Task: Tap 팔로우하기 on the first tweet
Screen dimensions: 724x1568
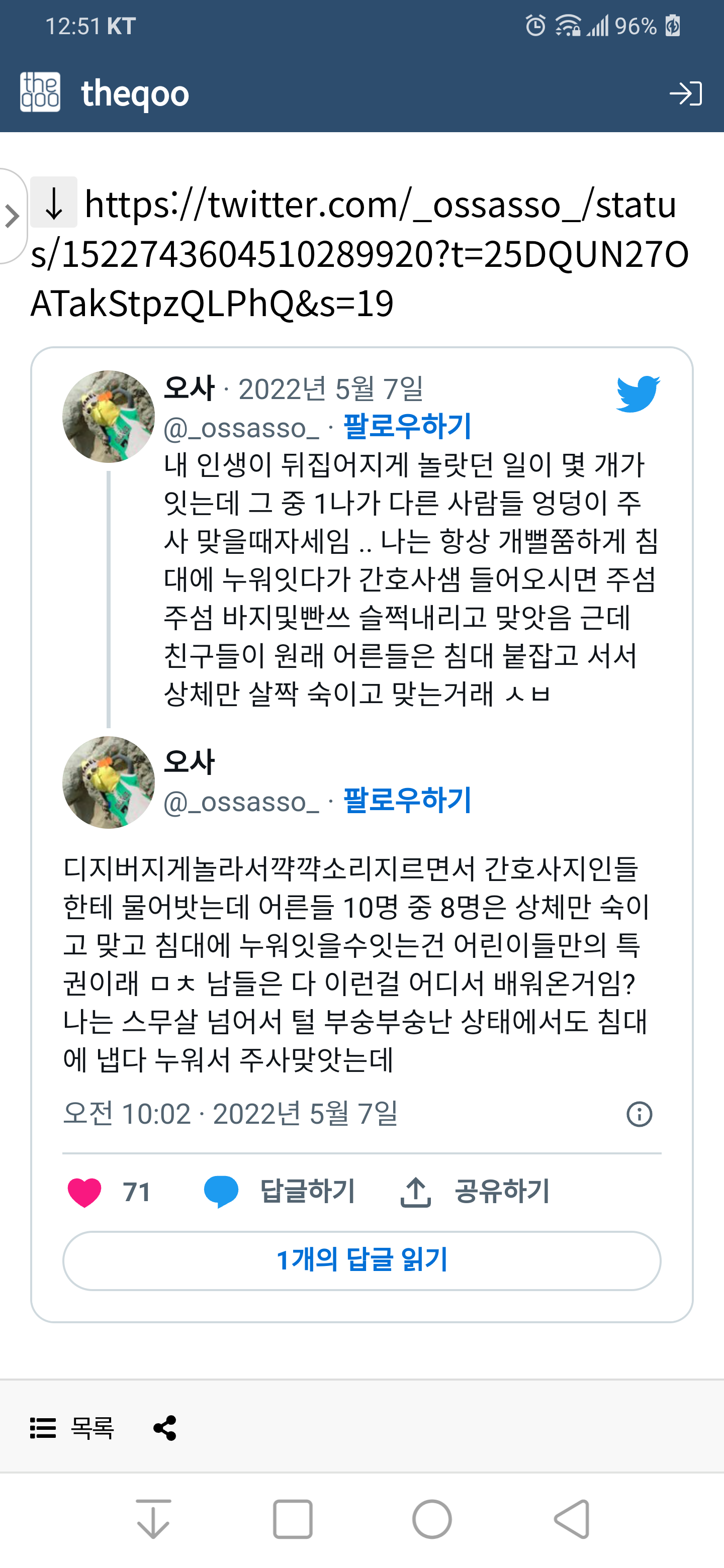Action: tap(407, 427)
